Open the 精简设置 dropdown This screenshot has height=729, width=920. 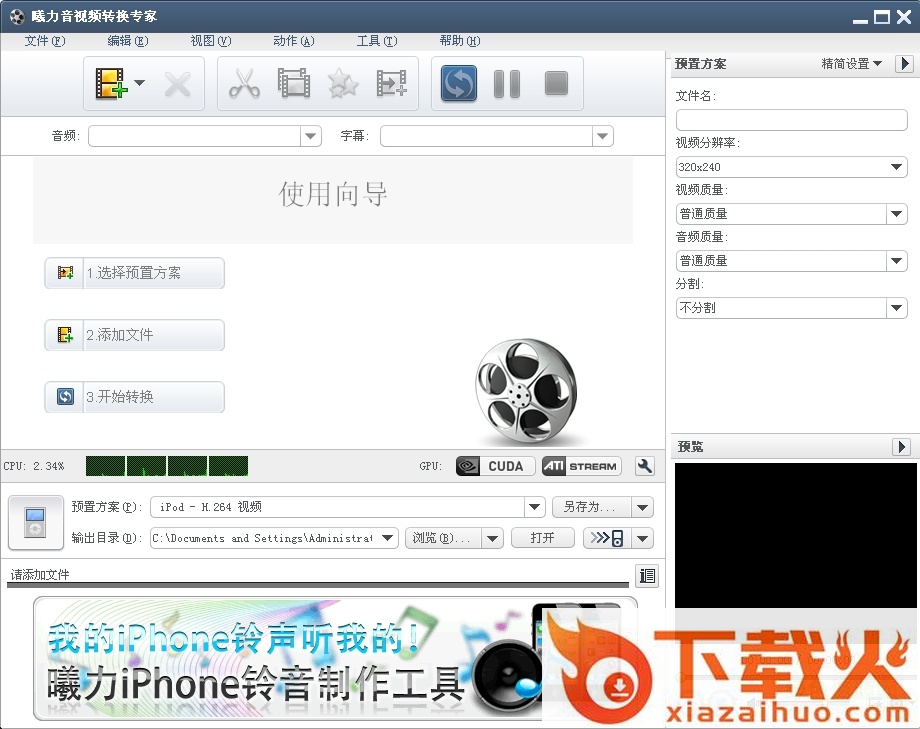[851, 63]
